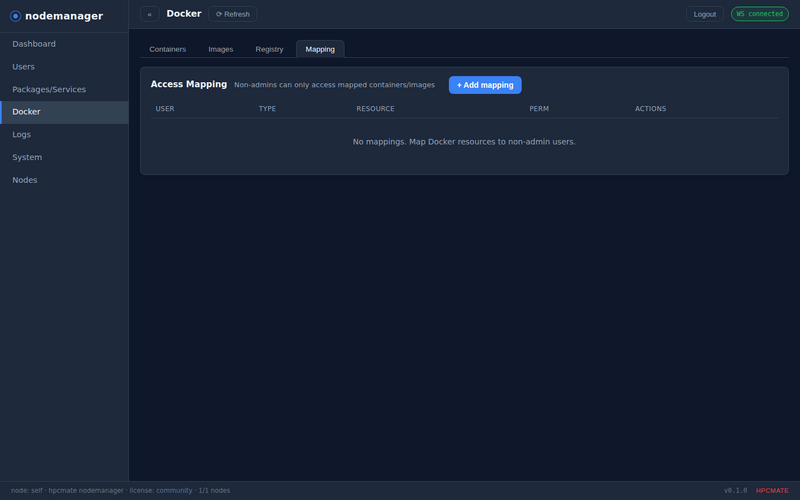
Task: Switch to the Registry tab
Action: (x=269, y=49)
